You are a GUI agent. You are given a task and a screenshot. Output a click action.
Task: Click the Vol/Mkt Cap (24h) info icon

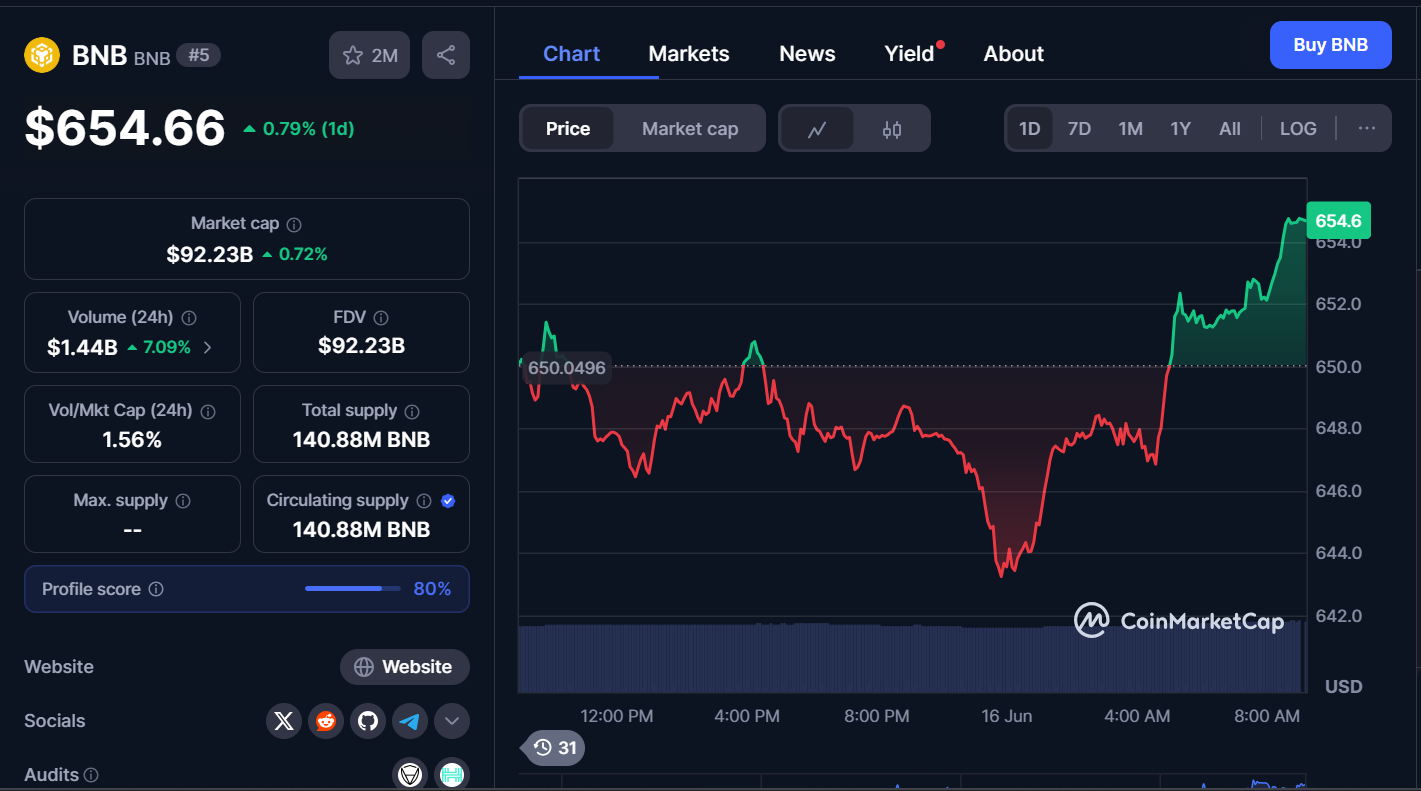click(x=209, y=411)
